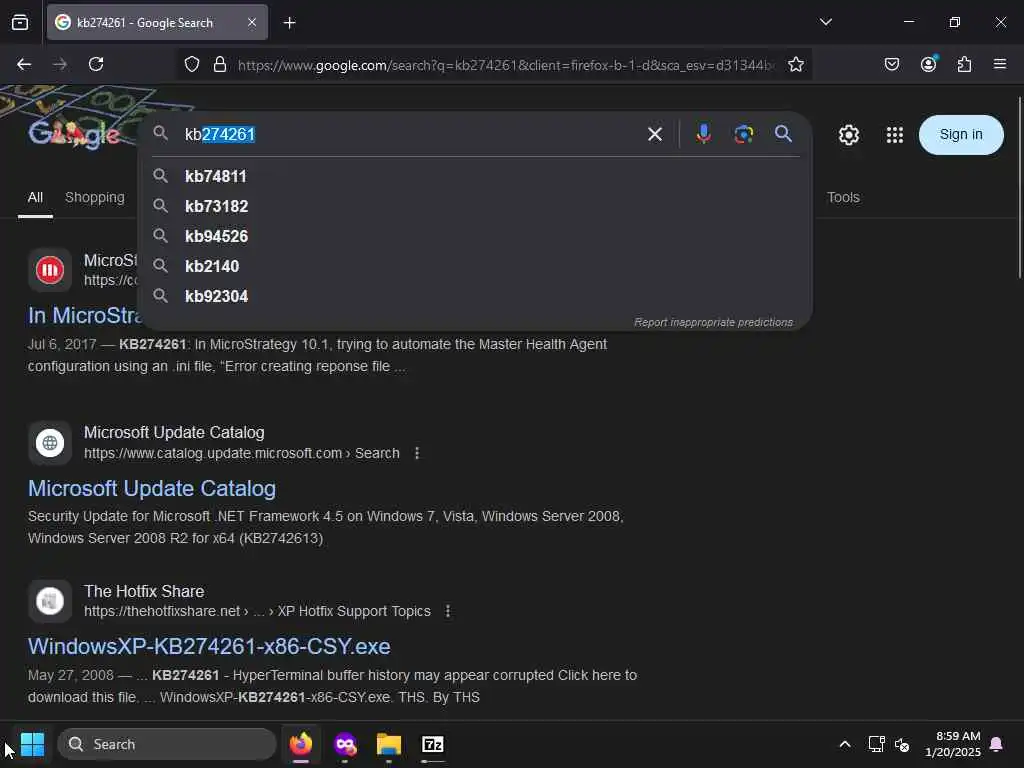Open notifications bell icon
The image size is (1024, 768).
[997, 744]
